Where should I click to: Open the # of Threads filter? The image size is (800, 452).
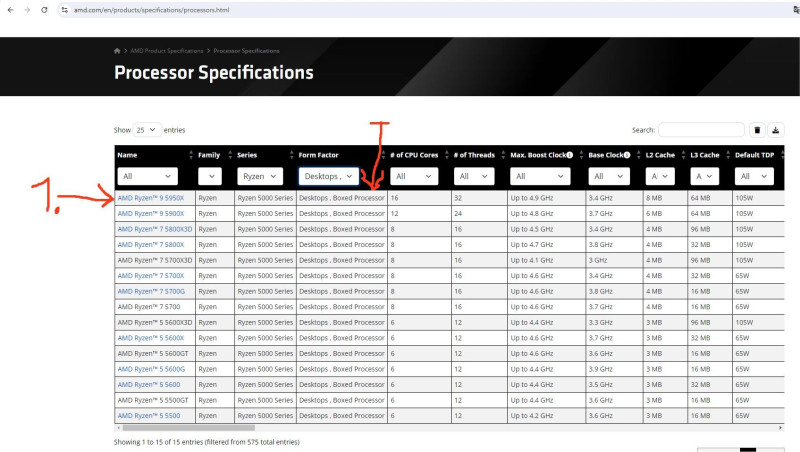tap(473, 176)
